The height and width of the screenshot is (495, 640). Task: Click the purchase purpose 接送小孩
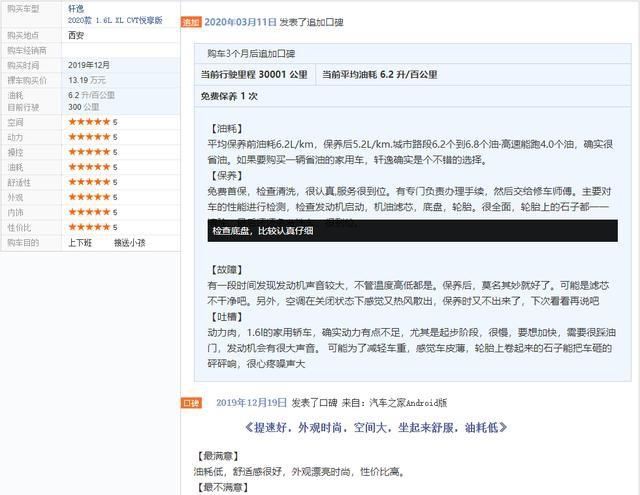[x=129, y=243]
